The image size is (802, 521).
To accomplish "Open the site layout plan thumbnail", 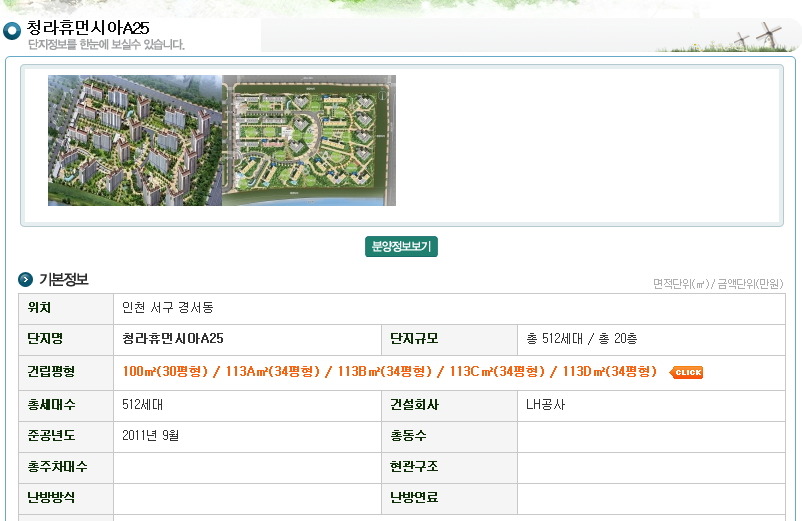I will click(309, 141).
